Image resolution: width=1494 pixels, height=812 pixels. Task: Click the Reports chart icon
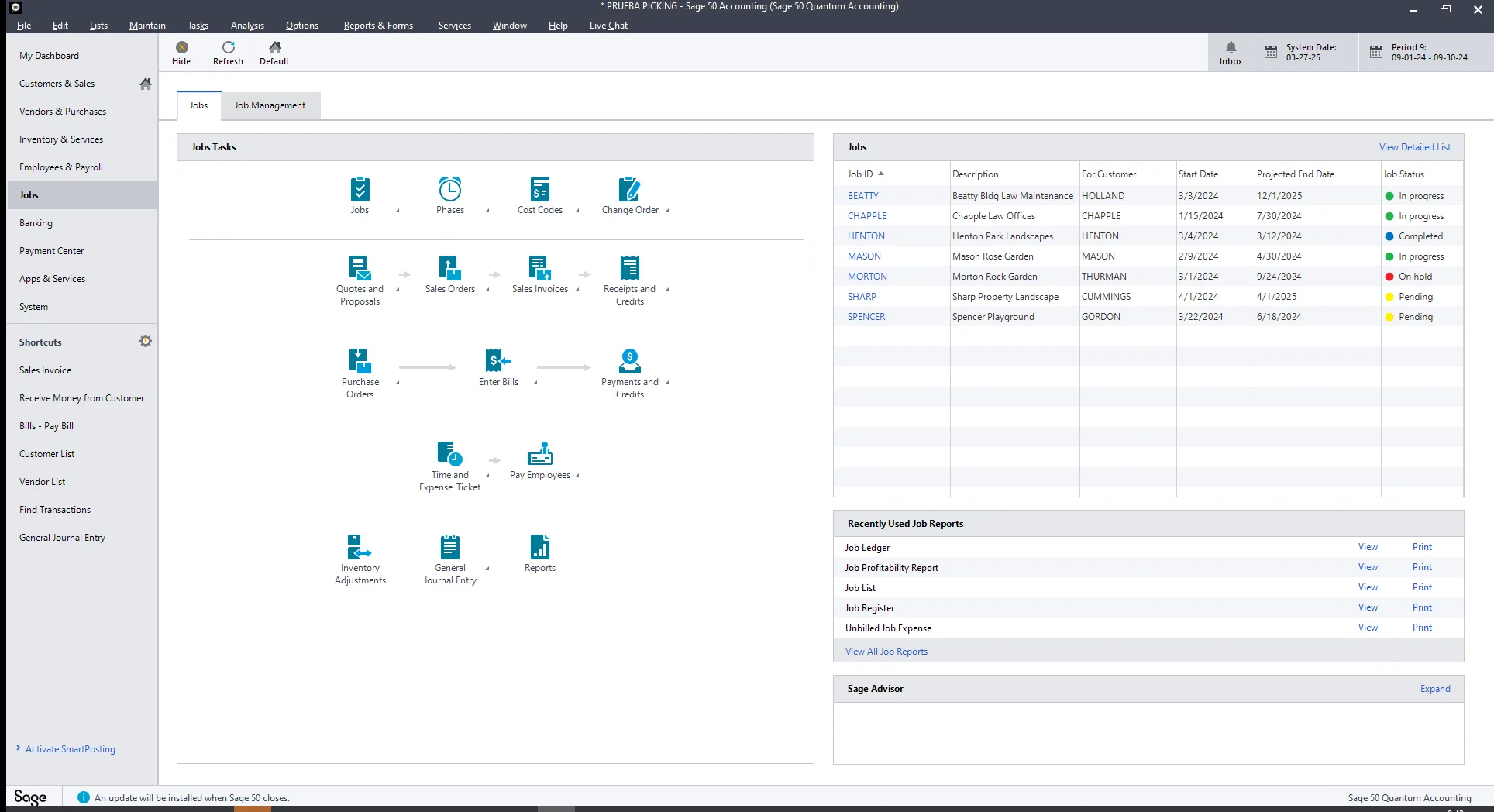[x=539, y=547]
